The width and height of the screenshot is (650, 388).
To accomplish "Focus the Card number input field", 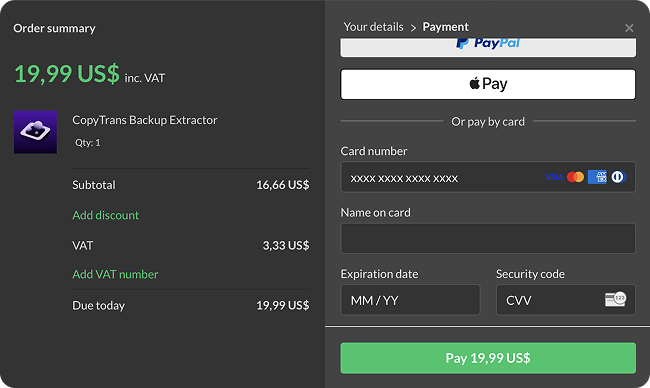I will click(x=488, y=177).
